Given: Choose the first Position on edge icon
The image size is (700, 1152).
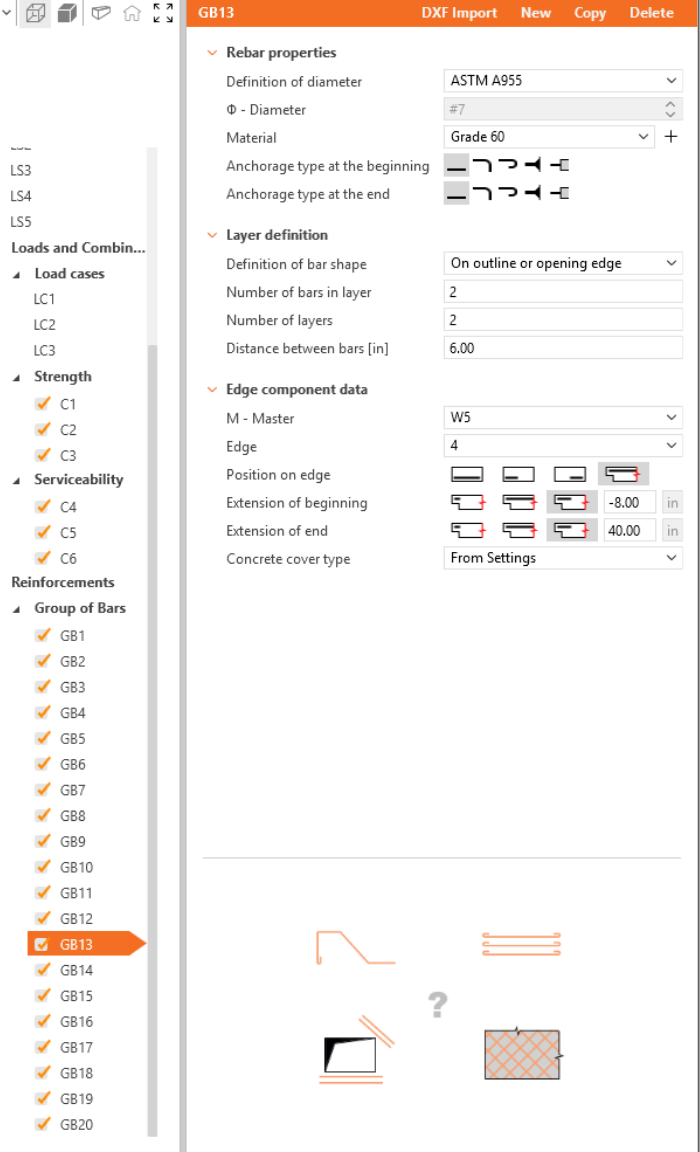Looking at the screenshot, I should [x=467, y=475].
